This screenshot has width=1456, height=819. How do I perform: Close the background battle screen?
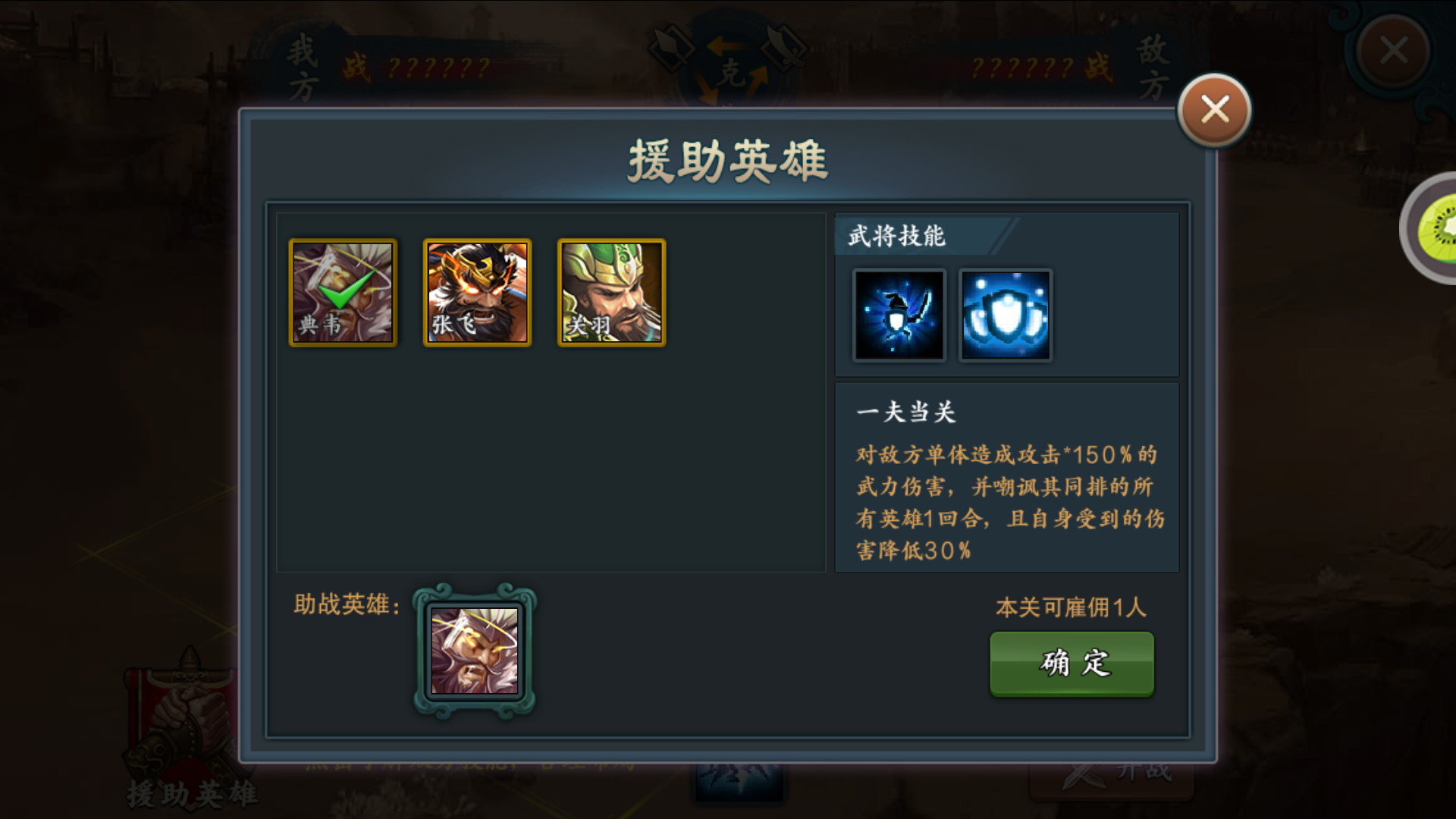coord(1394,51)
